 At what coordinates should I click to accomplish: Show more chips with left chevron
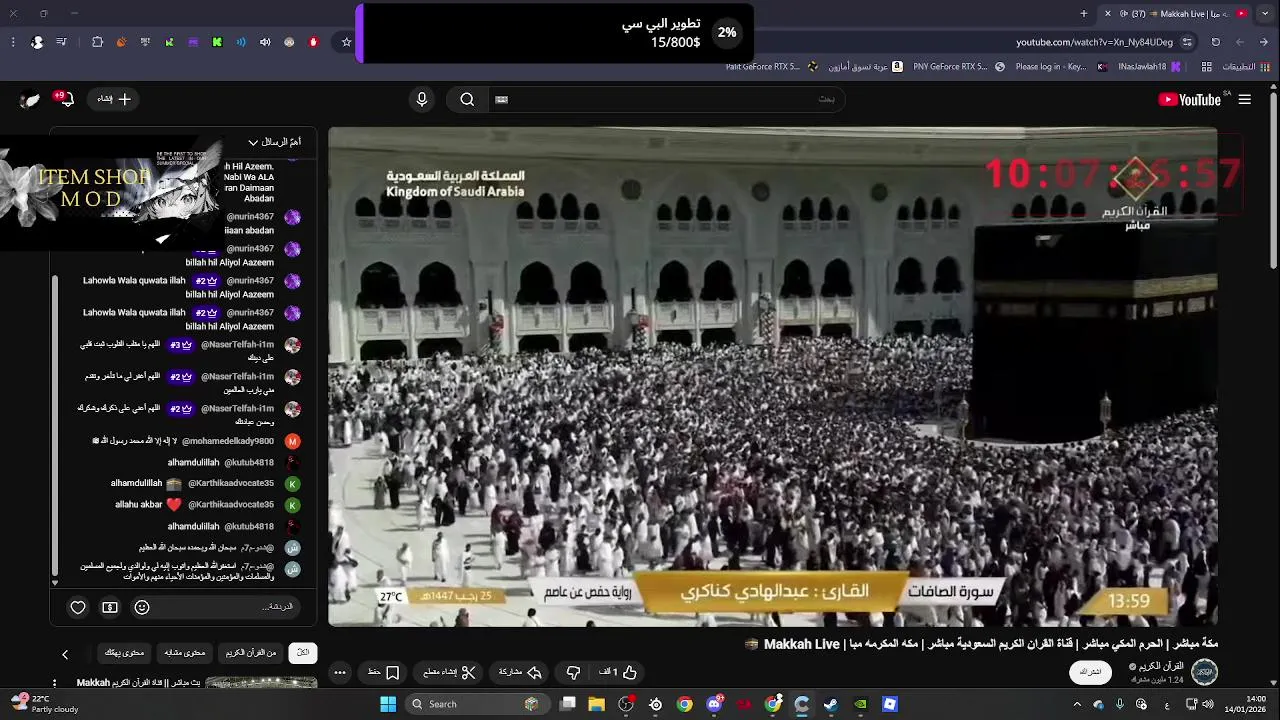click(x=65, y=654)
